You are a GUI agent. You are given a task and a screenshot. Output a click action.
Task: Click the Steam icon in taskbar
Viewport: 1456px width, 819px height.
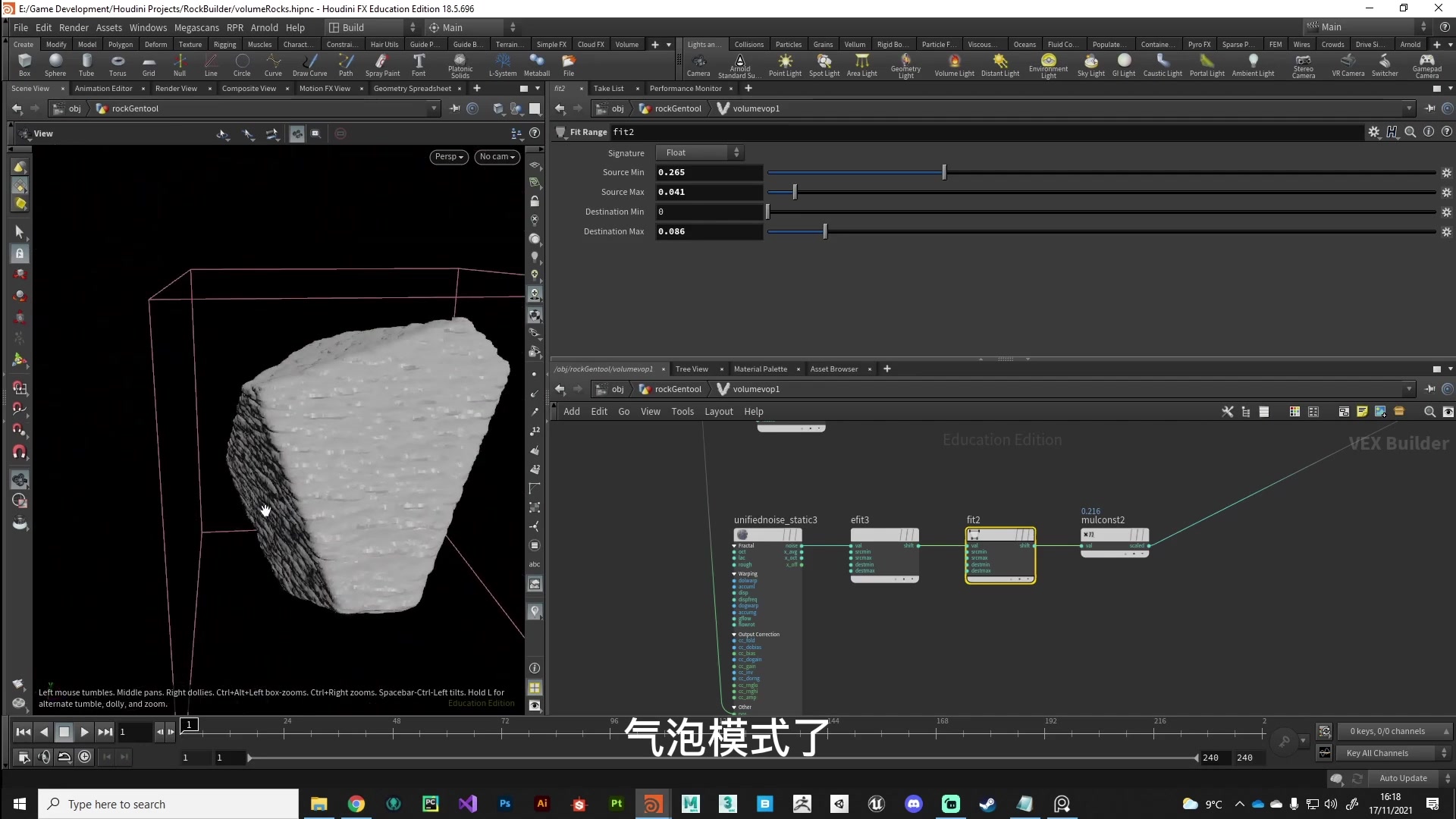[987, 804]
